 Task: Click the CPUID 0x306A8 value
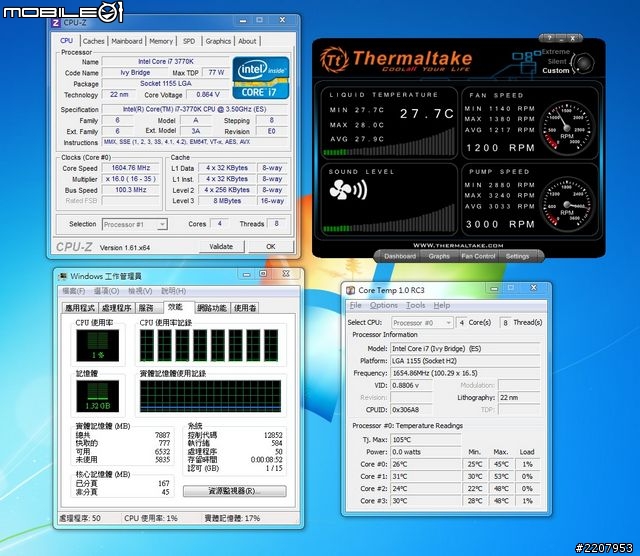(x=411, y=410)
